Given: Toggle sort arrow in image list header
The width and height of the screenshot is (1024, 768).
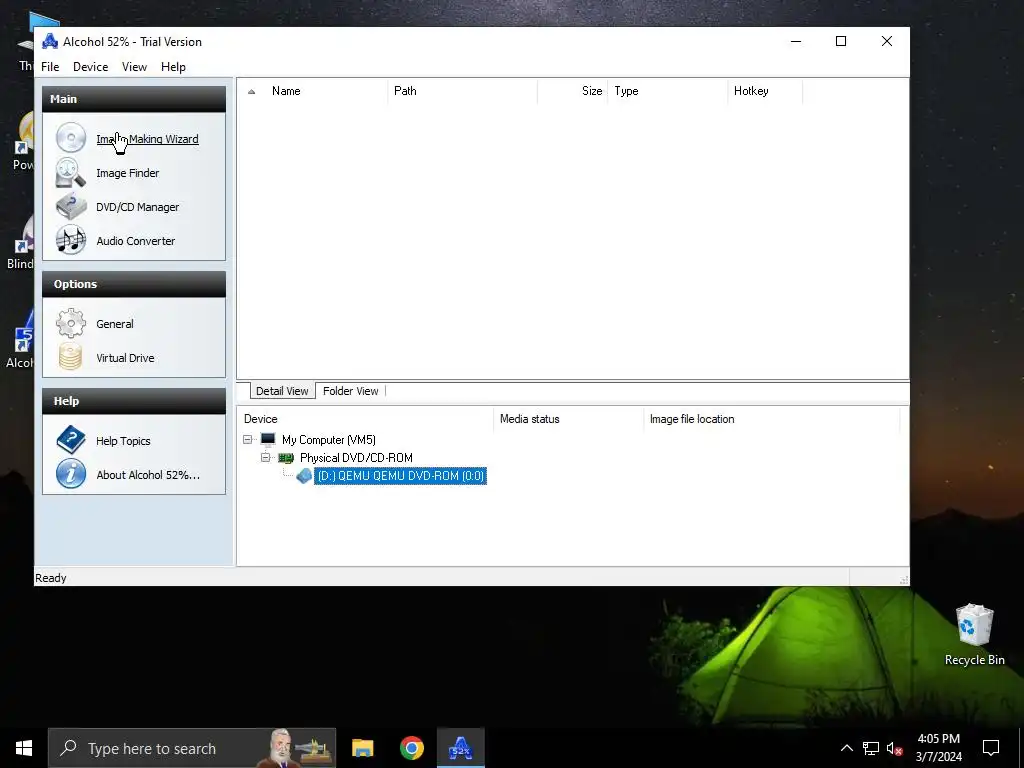Looking at the screenshot, I should (x=251, y=91).
